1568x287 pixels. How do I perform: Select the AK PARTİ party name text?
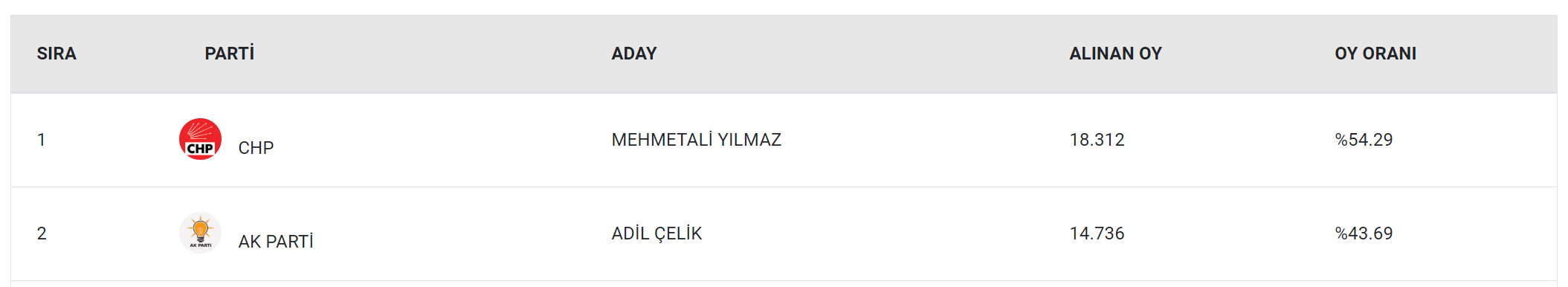[276, 242]
